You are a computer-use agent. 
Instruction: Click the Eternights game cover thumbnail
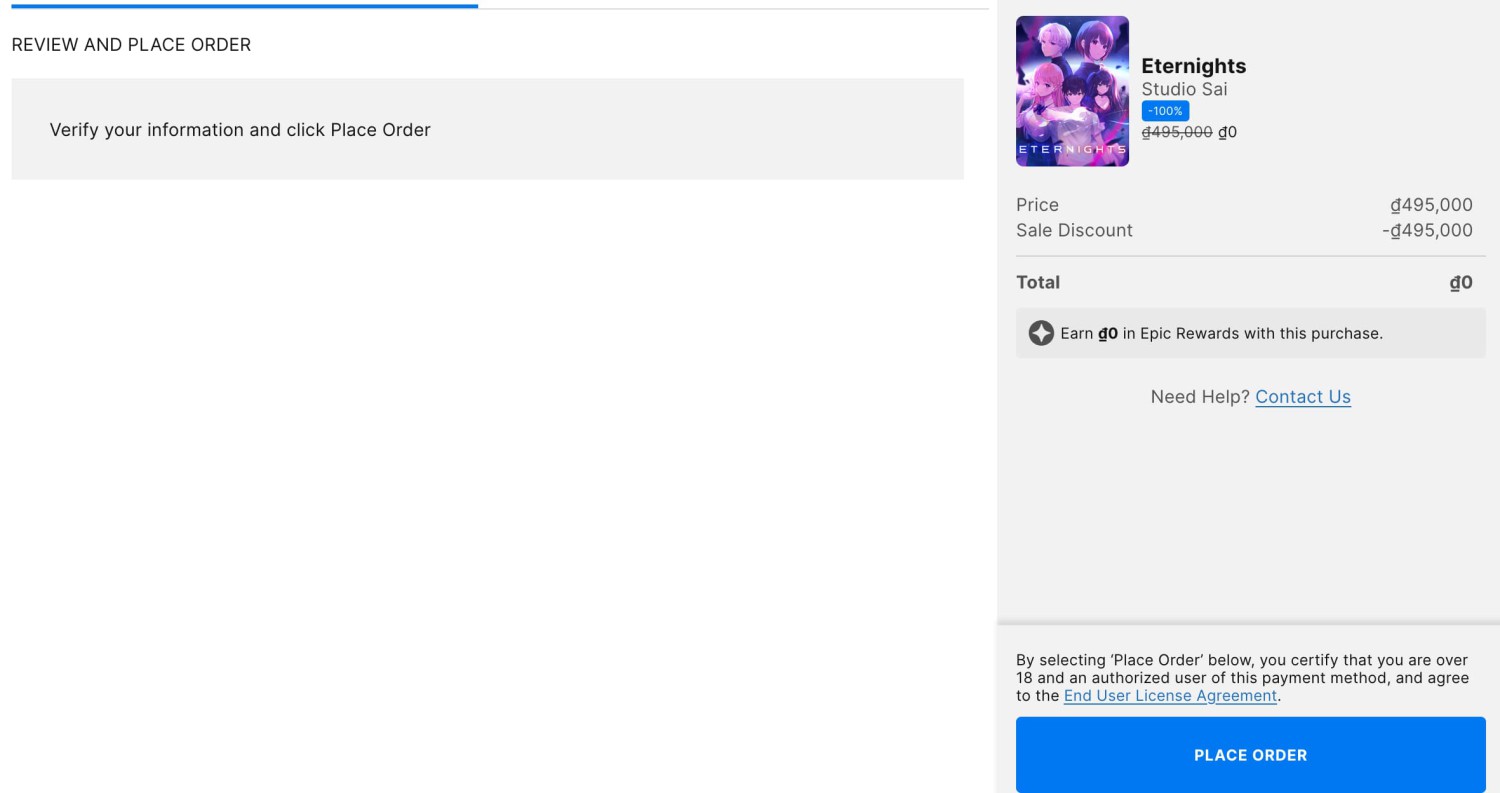click(1072, 91)
